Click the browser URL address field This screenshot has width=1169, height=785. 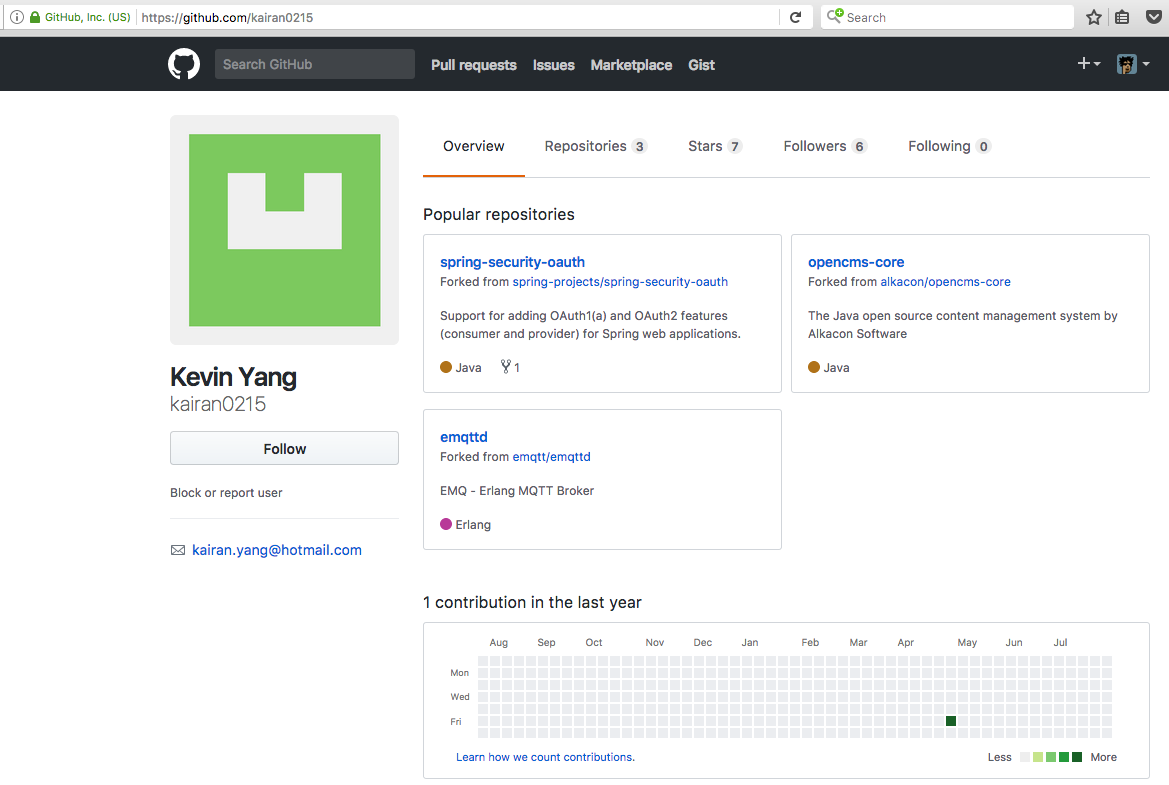(x=459, y=17)
